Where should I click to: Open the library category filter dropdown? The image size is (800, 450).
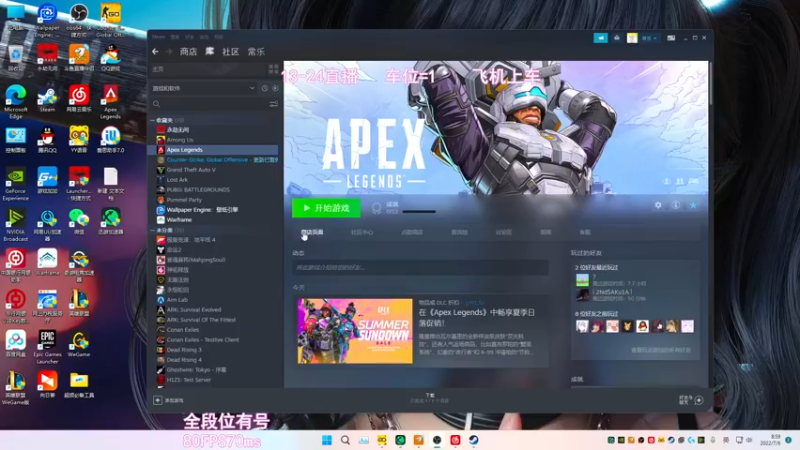(x=204, y=88)
